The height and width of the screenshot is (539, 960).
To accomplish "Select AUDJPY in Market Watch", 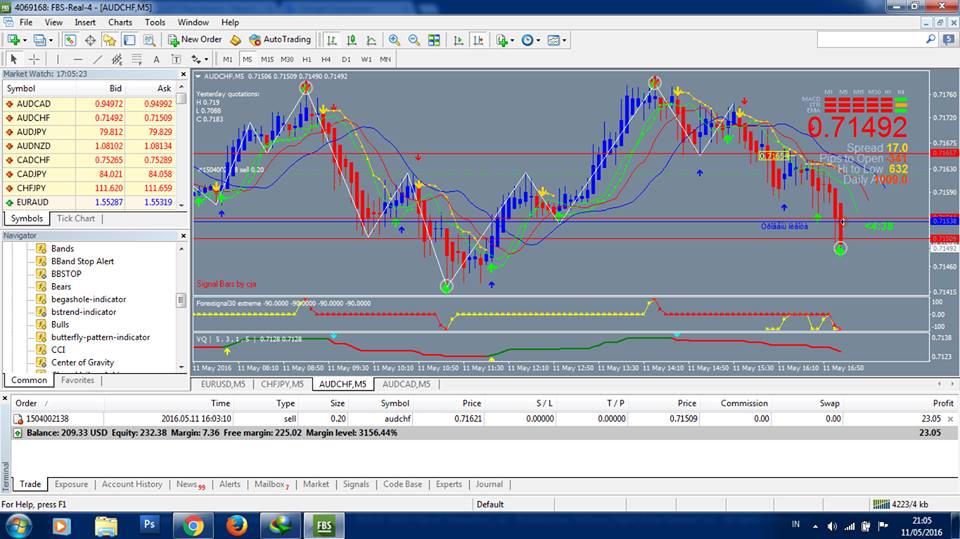I will (x=32, y=131).
